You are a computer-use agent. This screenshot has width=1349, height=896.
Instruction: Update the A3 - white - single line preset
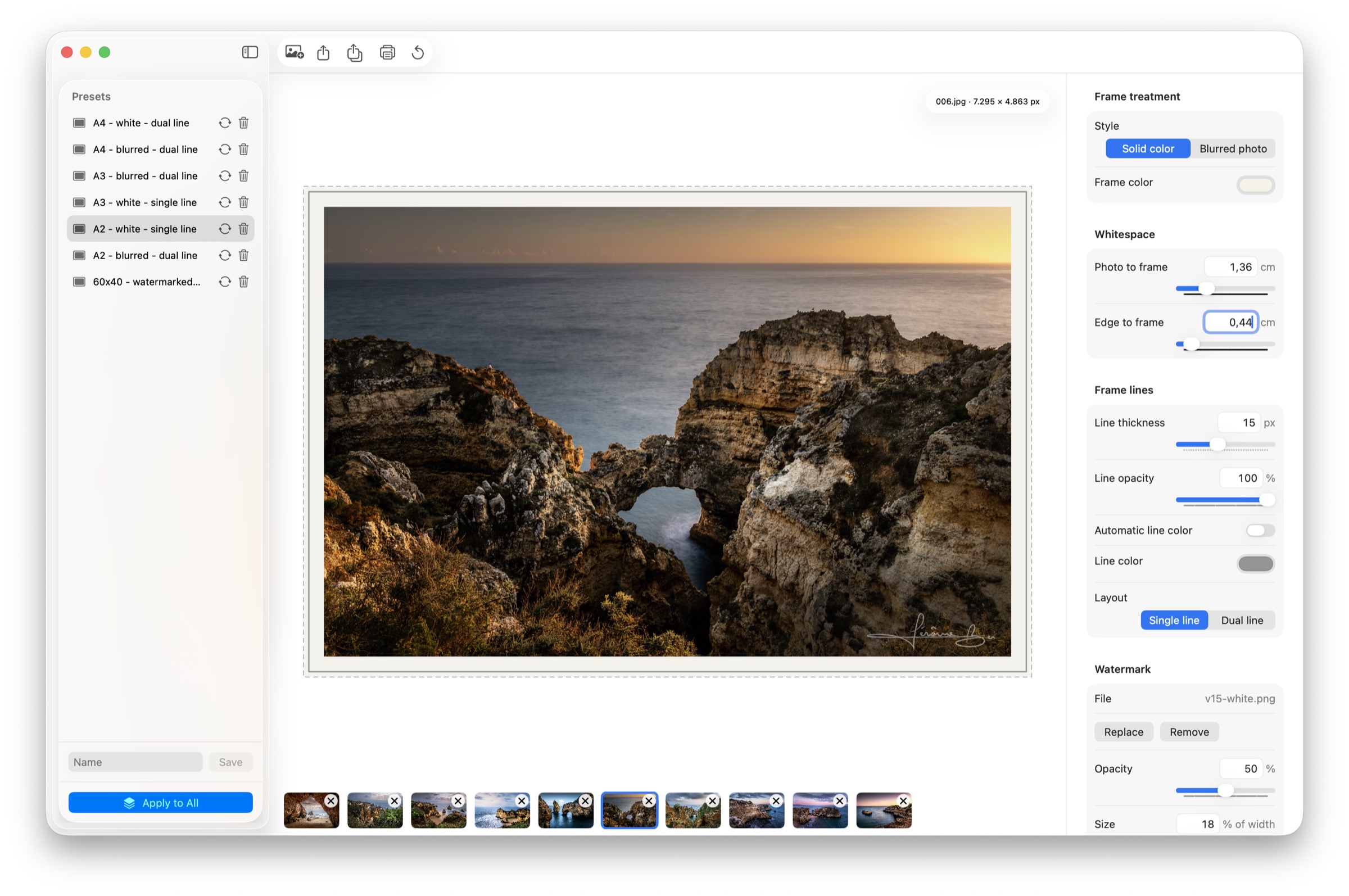[225, 202]
